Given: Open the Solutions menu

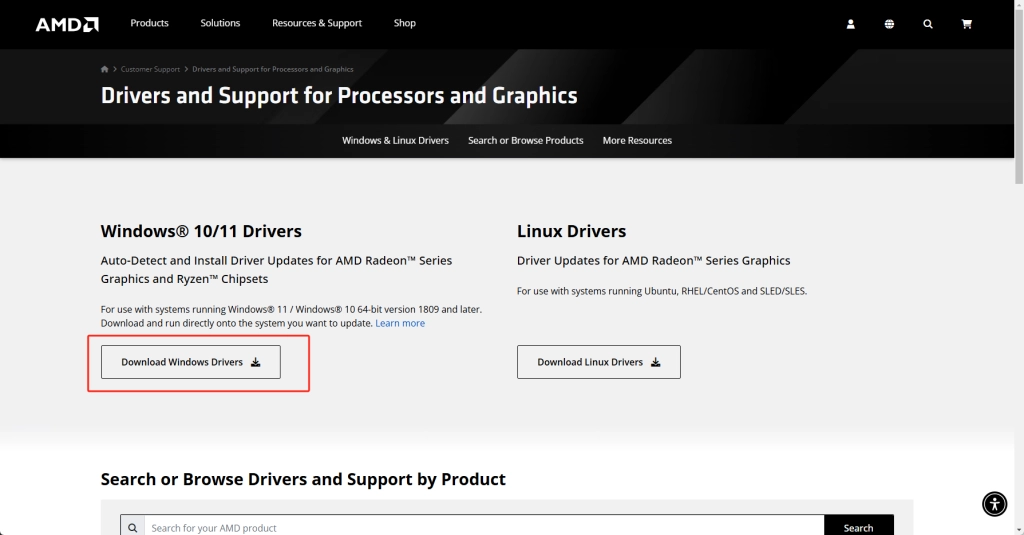Looking at the screenshot, I should coord(220,23).
